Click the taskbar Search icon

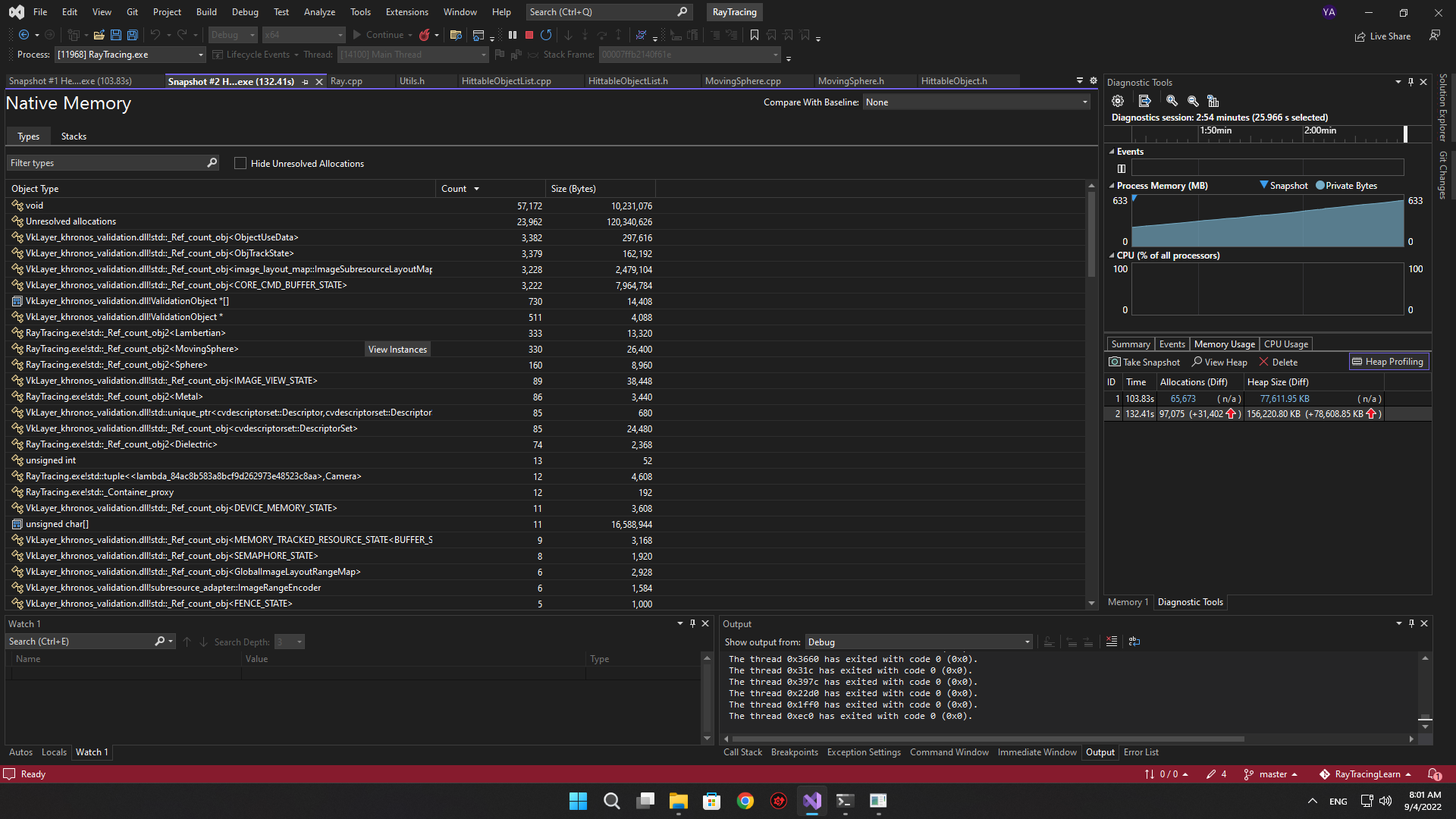coord(611,801)
